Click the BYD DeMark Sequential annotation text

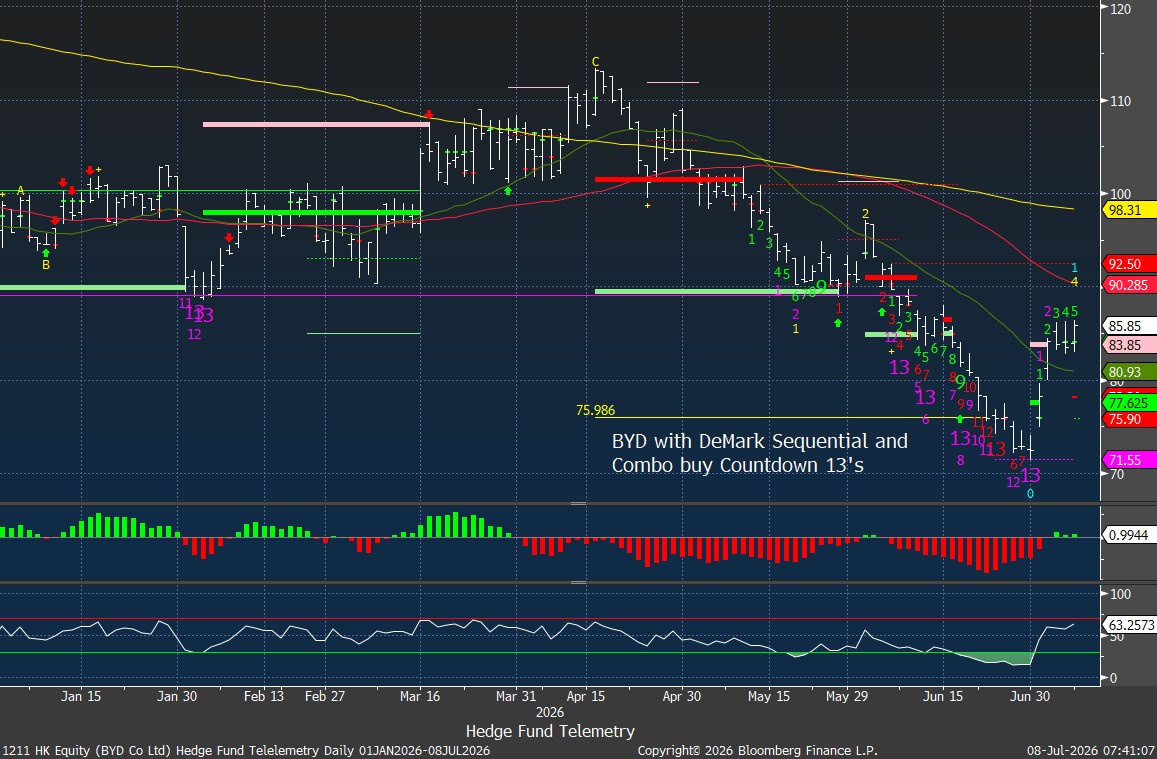coord(759,453)
